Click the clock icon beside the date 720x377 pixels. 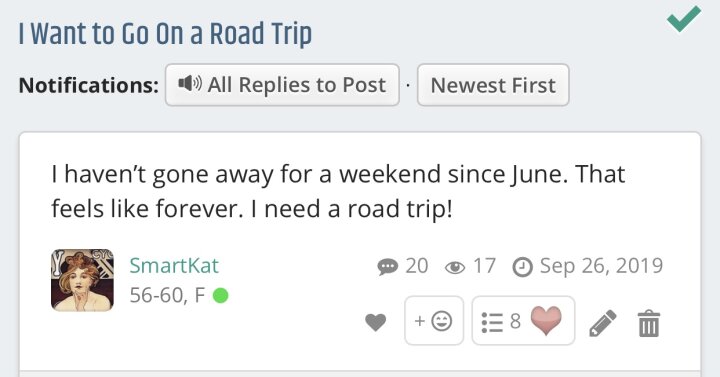point(522,267)
